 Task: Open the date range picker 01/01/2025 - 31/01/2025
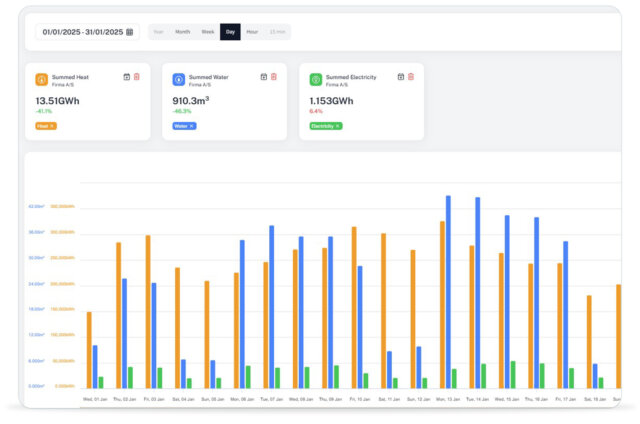coord(88,32)
